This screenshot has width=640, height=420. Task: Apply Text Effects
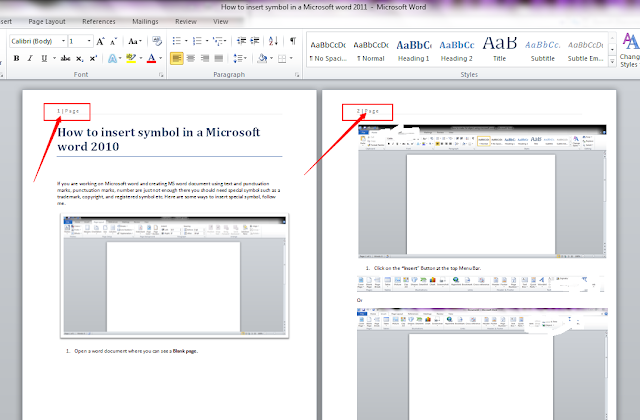113,58
